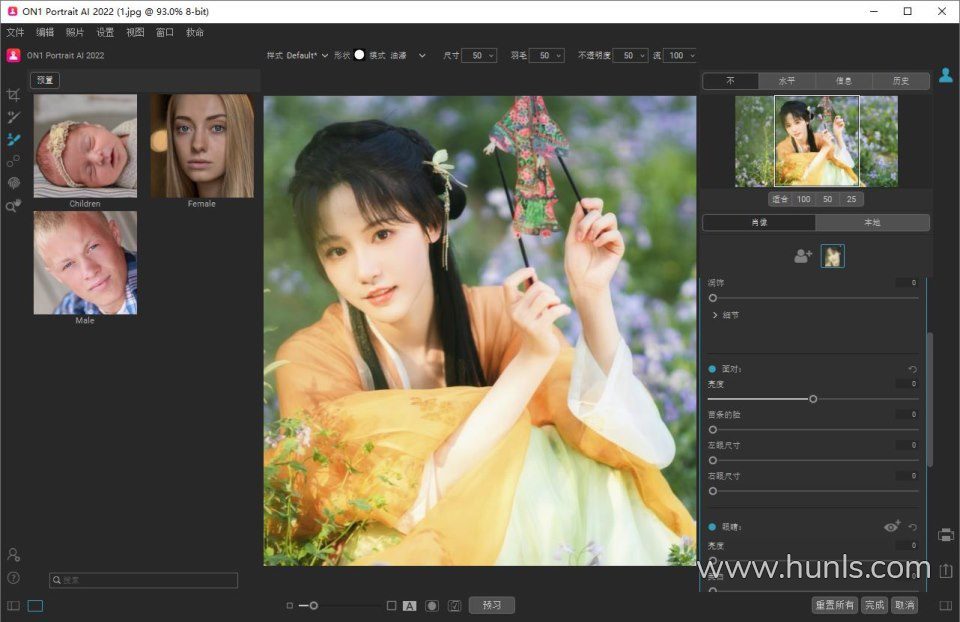Open the 设置 (Settings) menu

(105, 32)
